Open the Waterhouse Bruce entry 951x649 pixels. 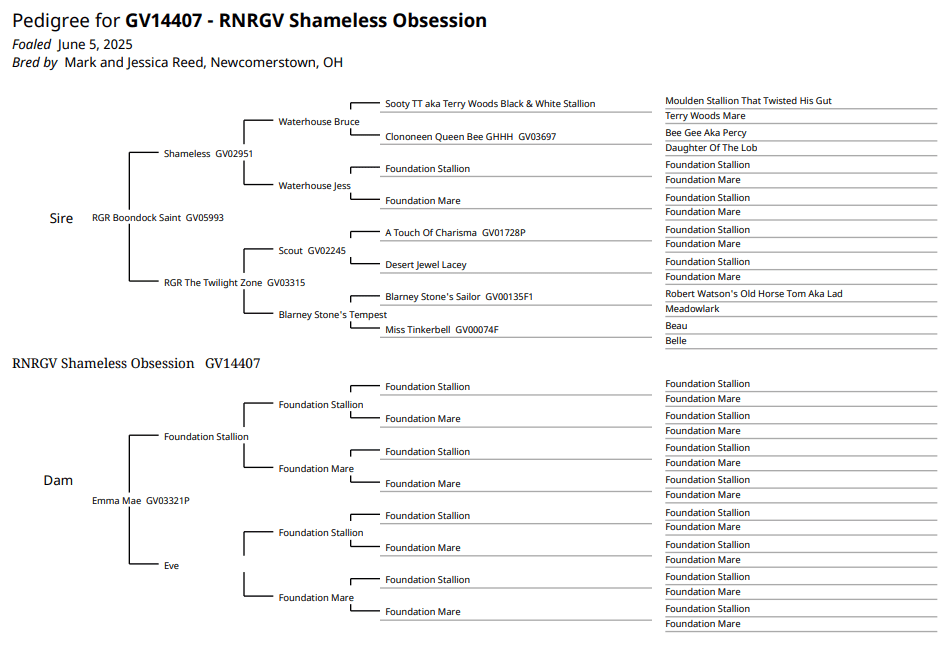pyautogui.click(x=318, y=122)
